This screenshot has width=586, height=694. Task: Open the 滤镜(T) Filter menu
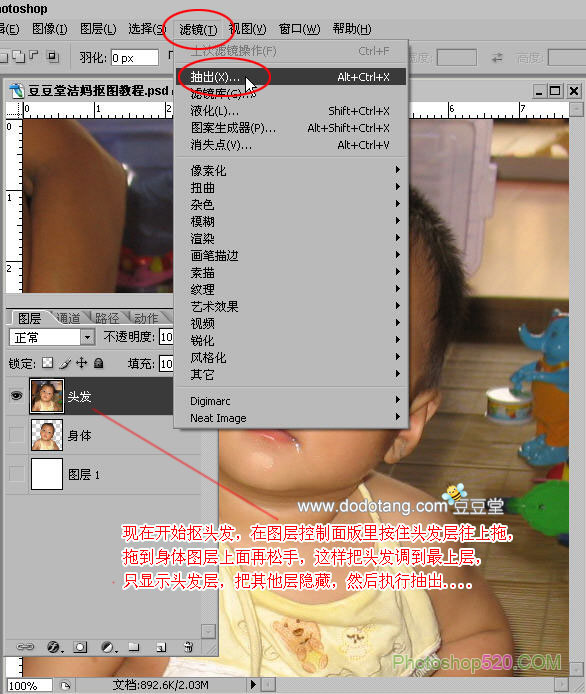click(198, 30)
